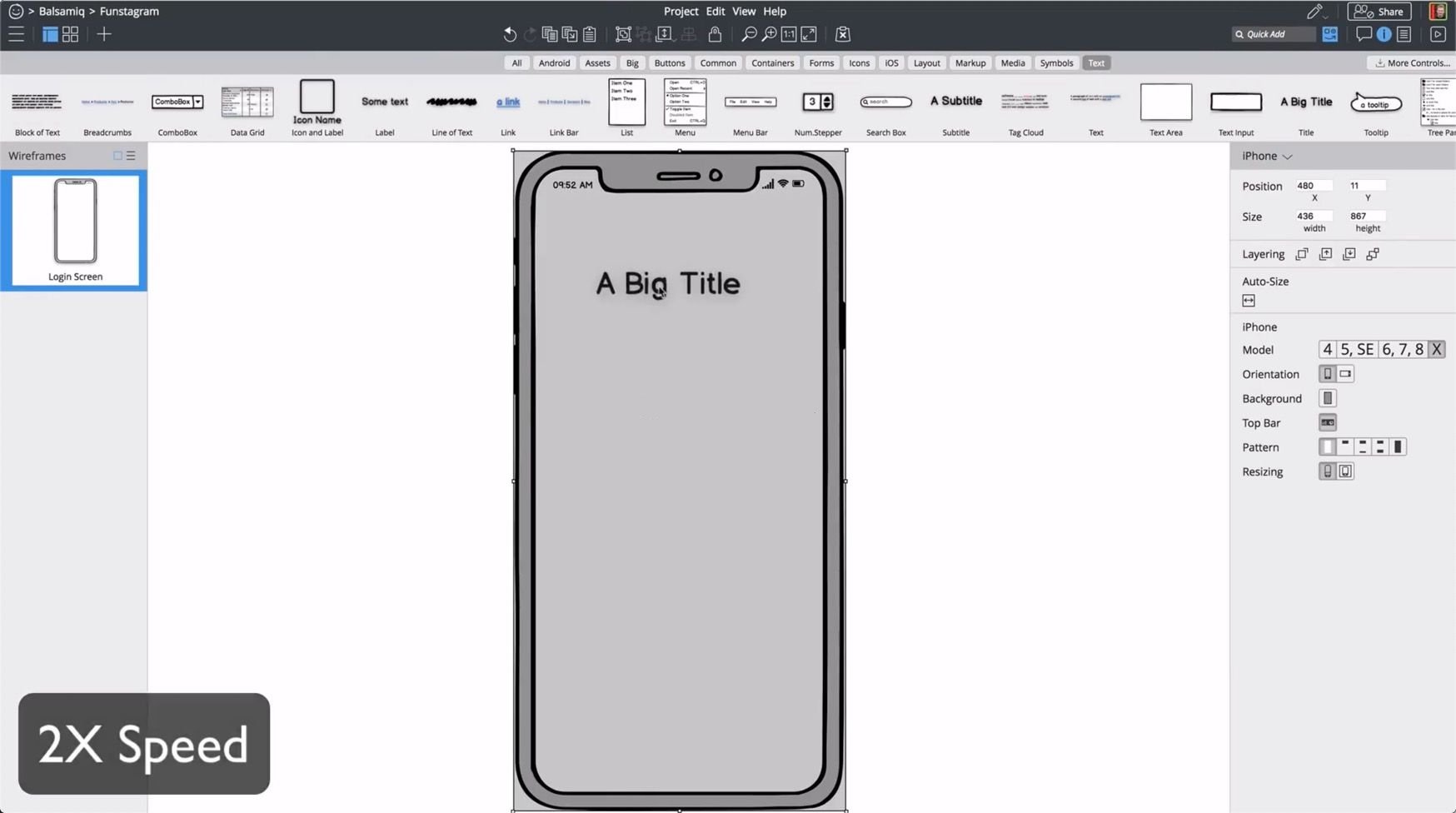Open the hamburger main menu icon

pyautogui.click(x=16, y=34)
